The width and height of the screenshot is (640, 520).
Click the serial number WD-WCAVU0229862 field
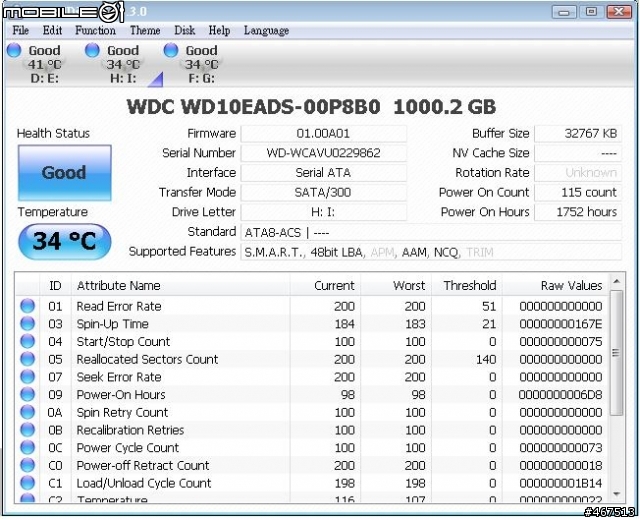pyautogui.click(x=323, y=153)
